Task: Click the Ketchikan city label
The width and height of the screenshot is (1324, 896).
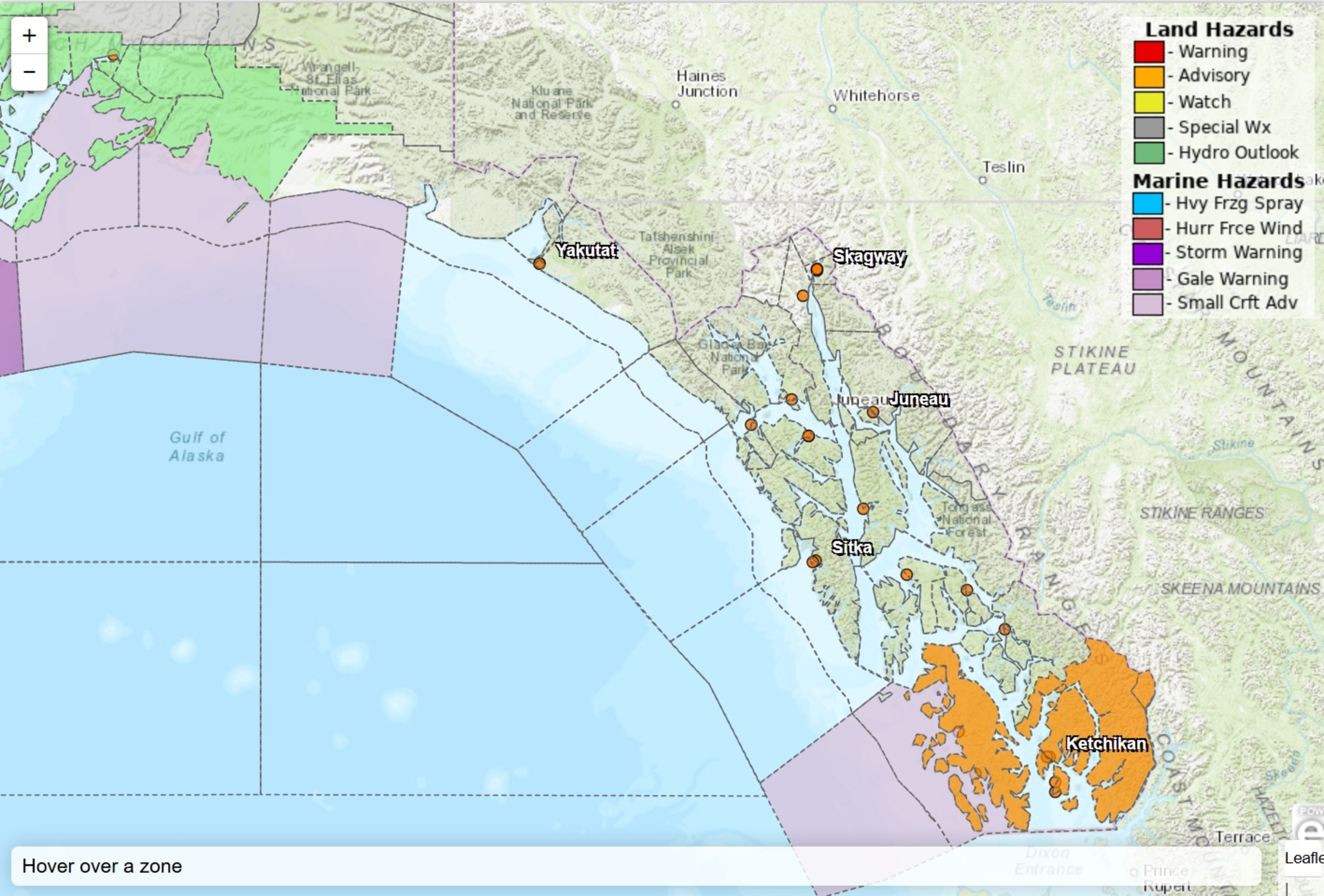Action: click(x=1106, y=743)
